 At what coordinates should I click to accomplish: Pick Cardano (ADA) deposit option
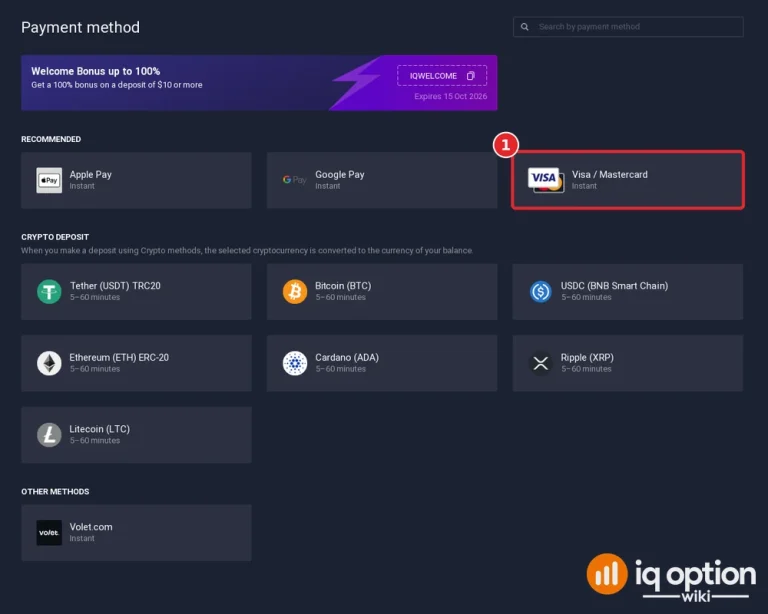pyautogui.click(x=382, y=363)
